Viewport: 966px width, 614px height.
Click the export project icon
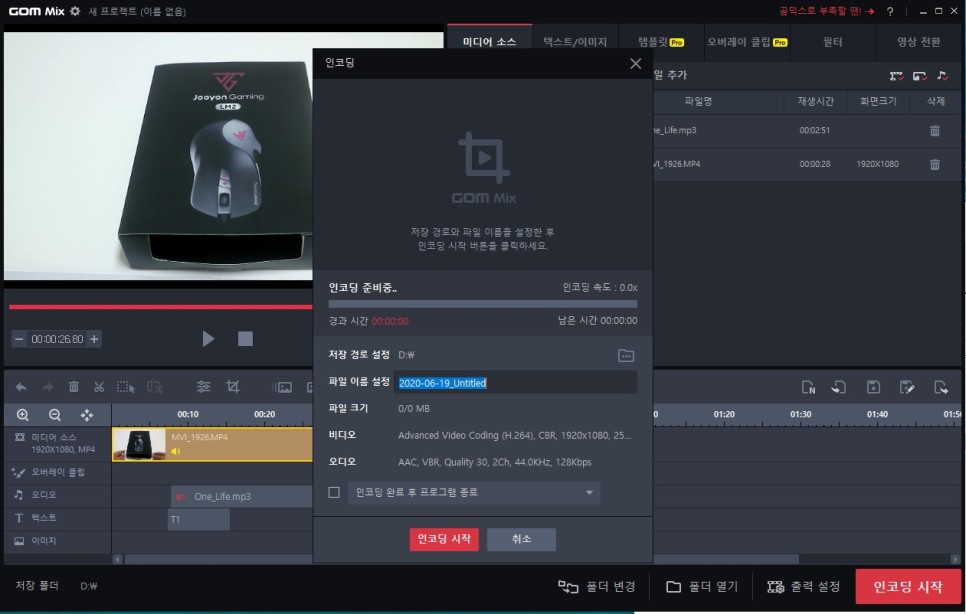pos(941,387)
